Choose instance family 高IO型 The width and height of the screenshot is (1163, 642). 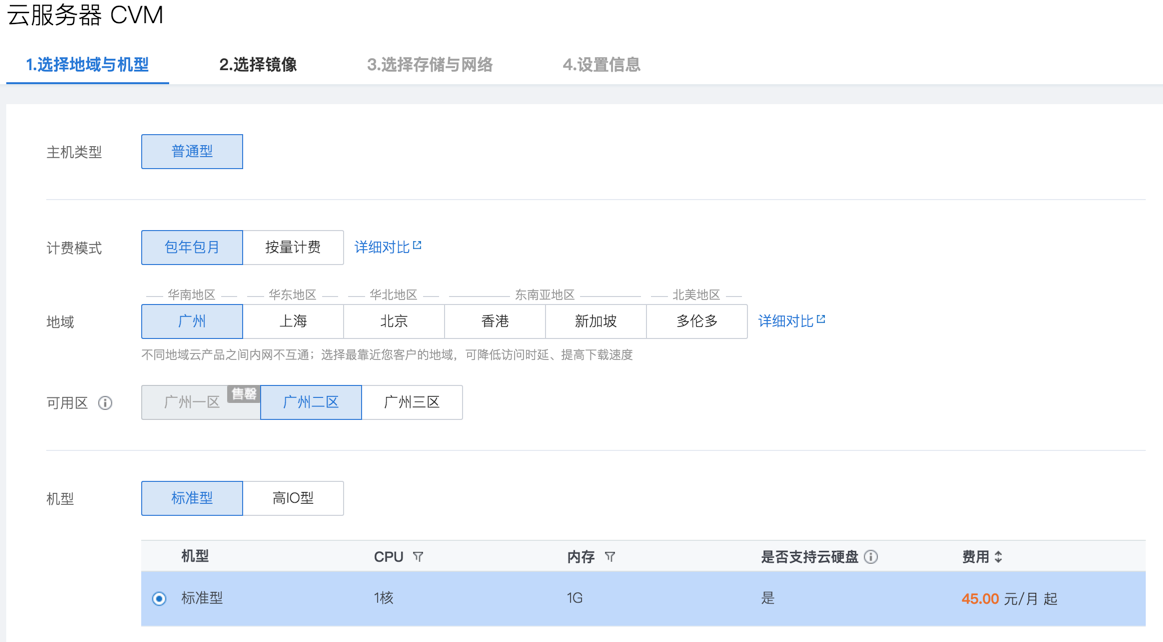click(x=293, y=498)
